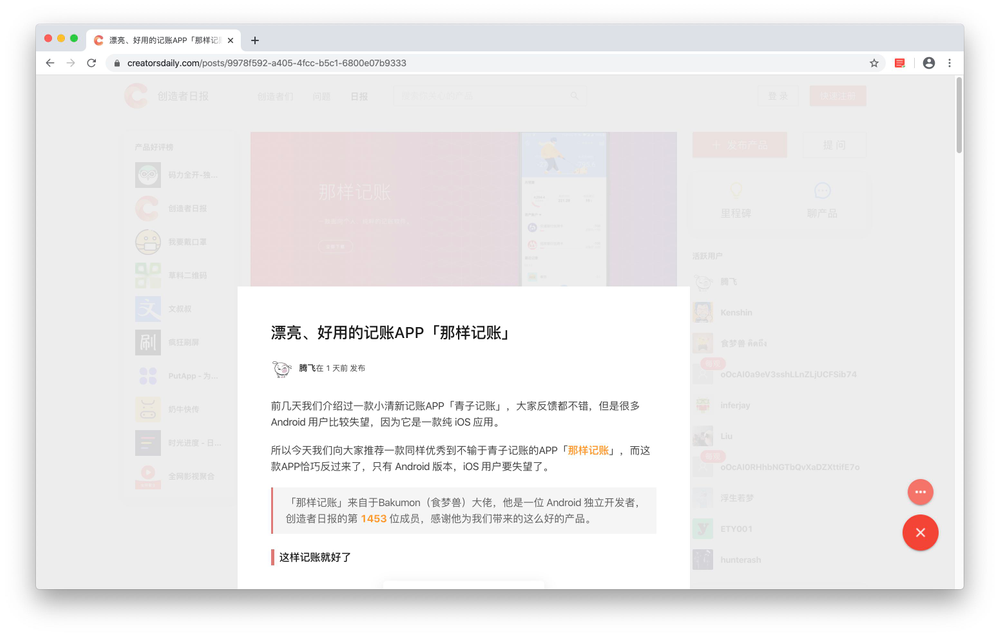The height and width of the screenshot is (637, 1000).
Task: Open 我要戴口罩 product icon in sidebar
Action: coord(148,242)
